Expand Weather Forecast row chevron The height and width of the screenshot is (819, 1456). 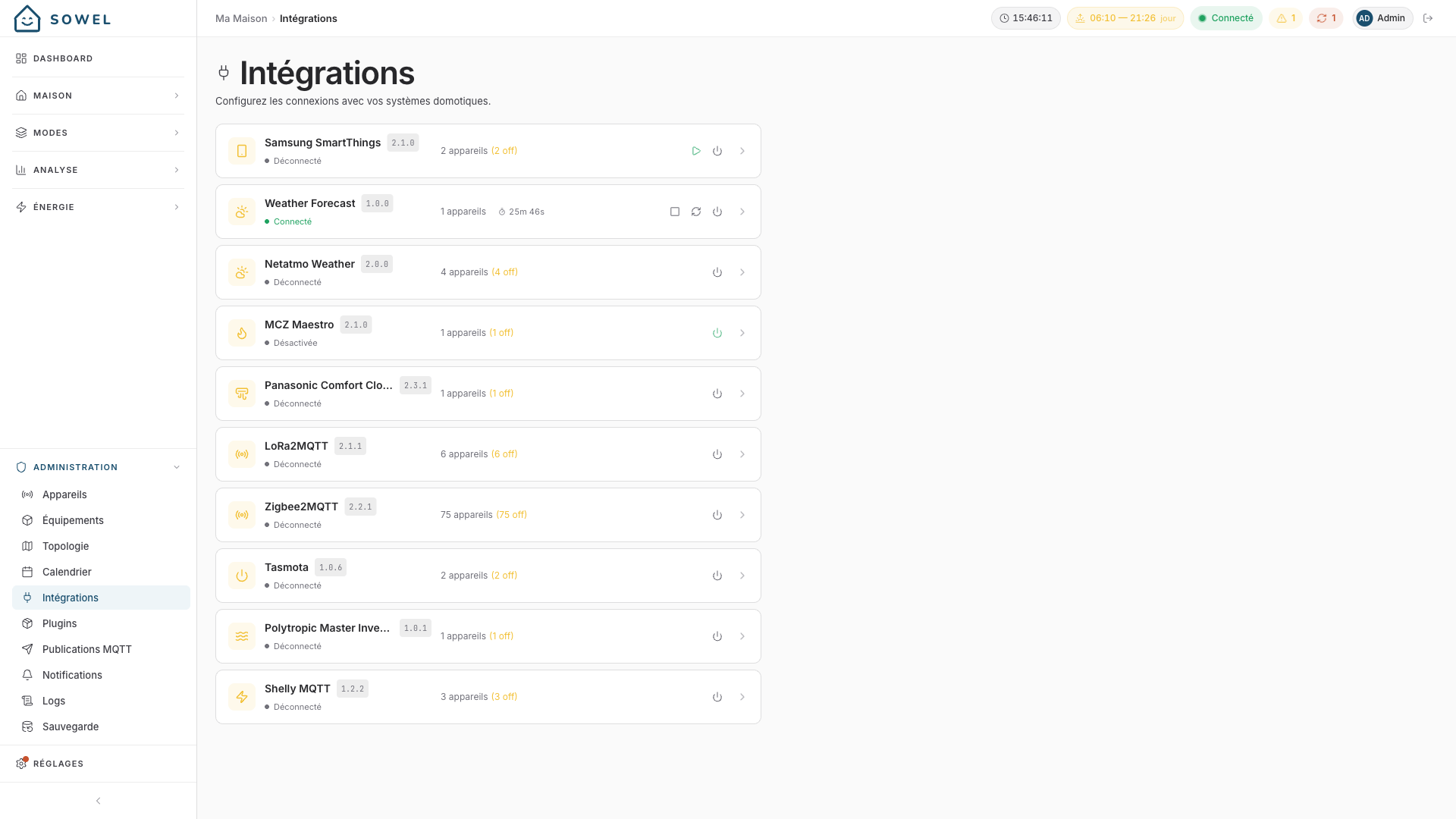[742, 212]
